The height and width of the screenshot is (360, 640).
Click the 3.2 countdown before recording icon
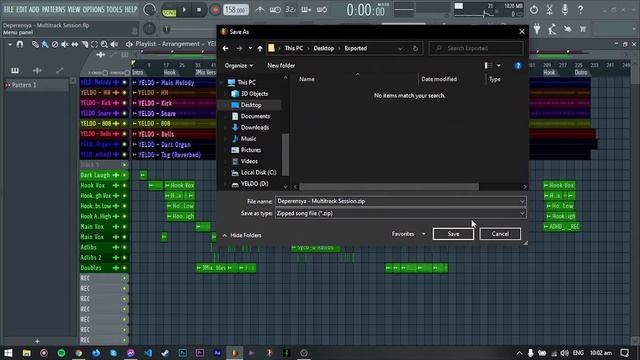[290, 9]
